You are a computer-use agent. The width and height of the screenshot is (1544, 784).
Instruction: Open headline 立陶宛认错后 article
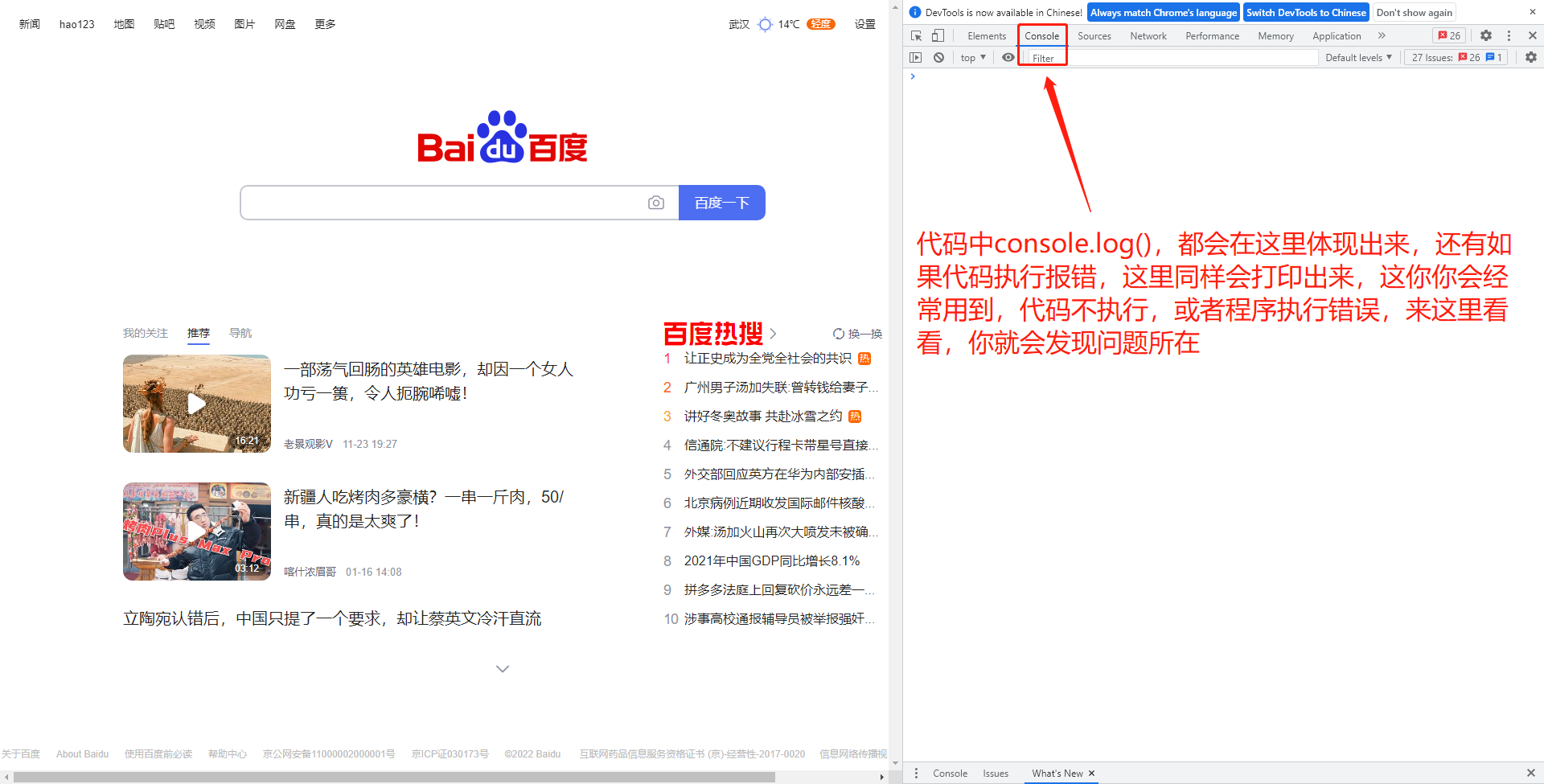tap(332, 618)
